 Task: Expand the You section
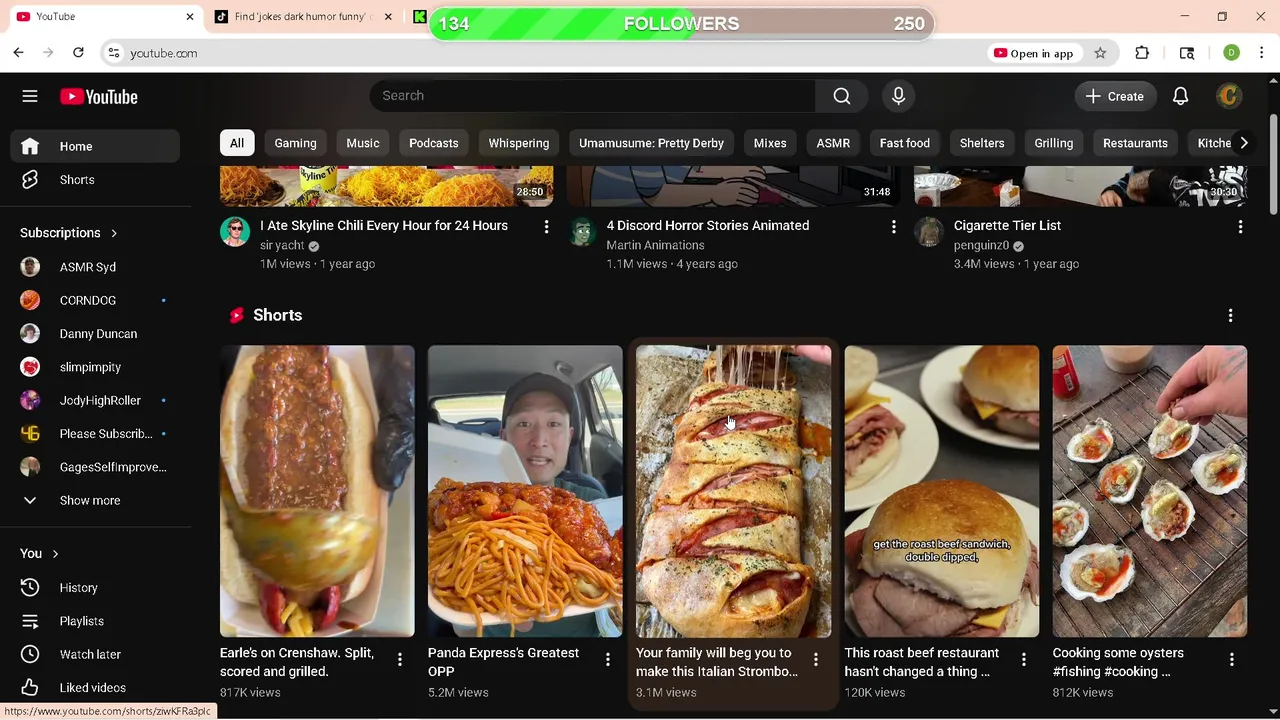click(40, 553)
